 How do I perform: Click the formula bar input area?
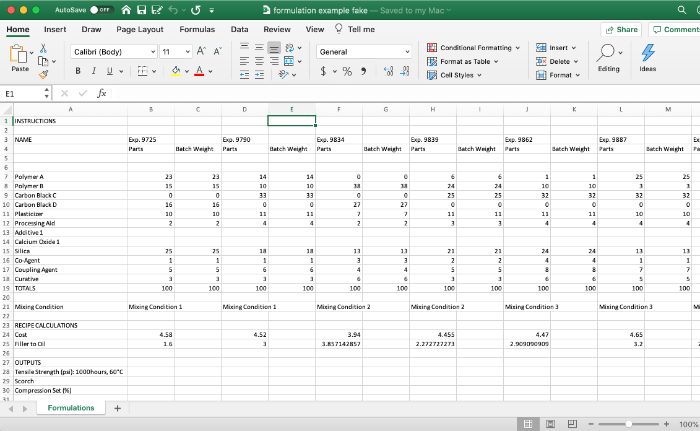point(404,93)
